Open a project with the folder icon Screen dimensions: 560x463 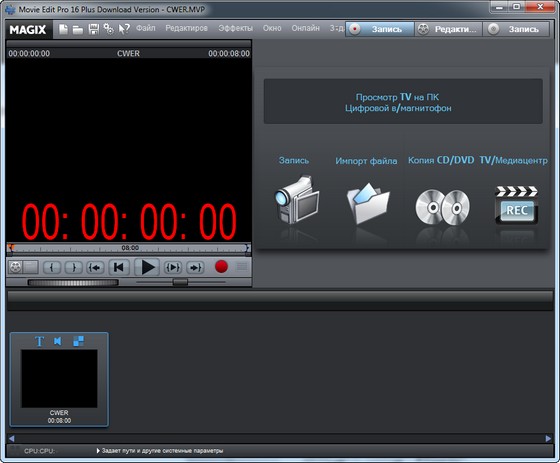tap(78, 30)
